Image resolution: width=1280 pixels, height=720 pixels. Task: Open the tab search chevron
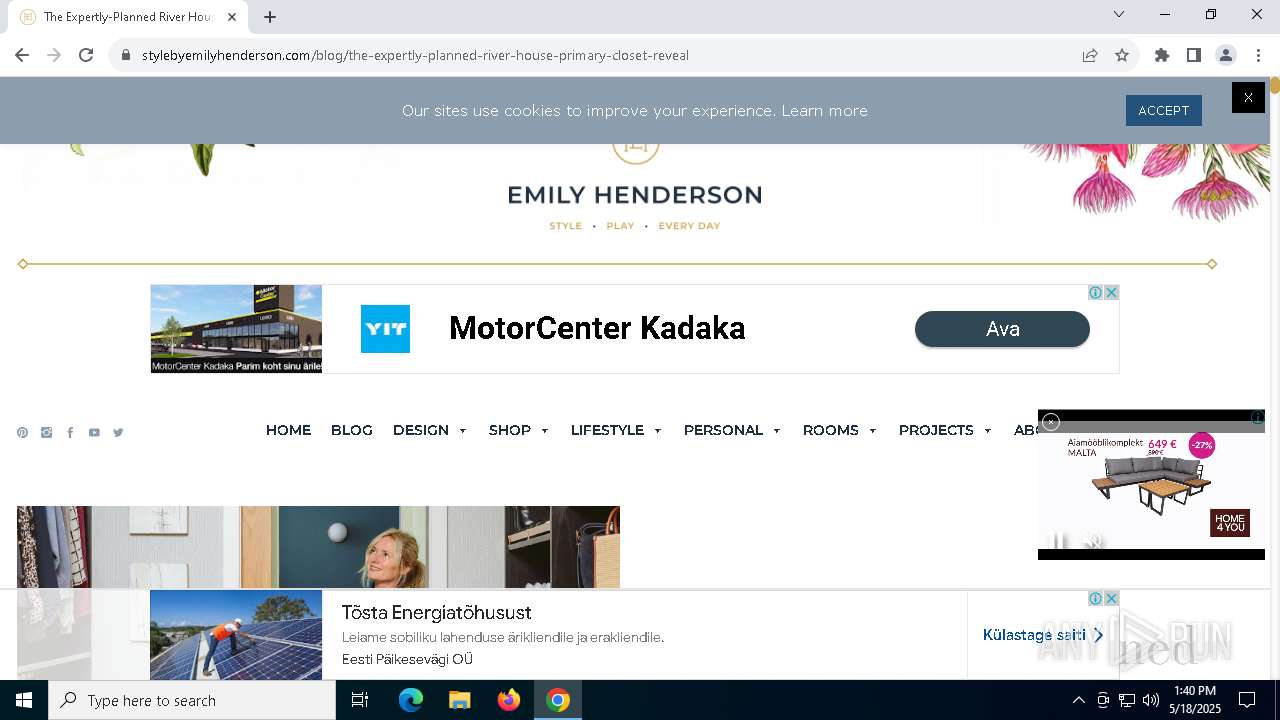click(x=1119, y=14)
